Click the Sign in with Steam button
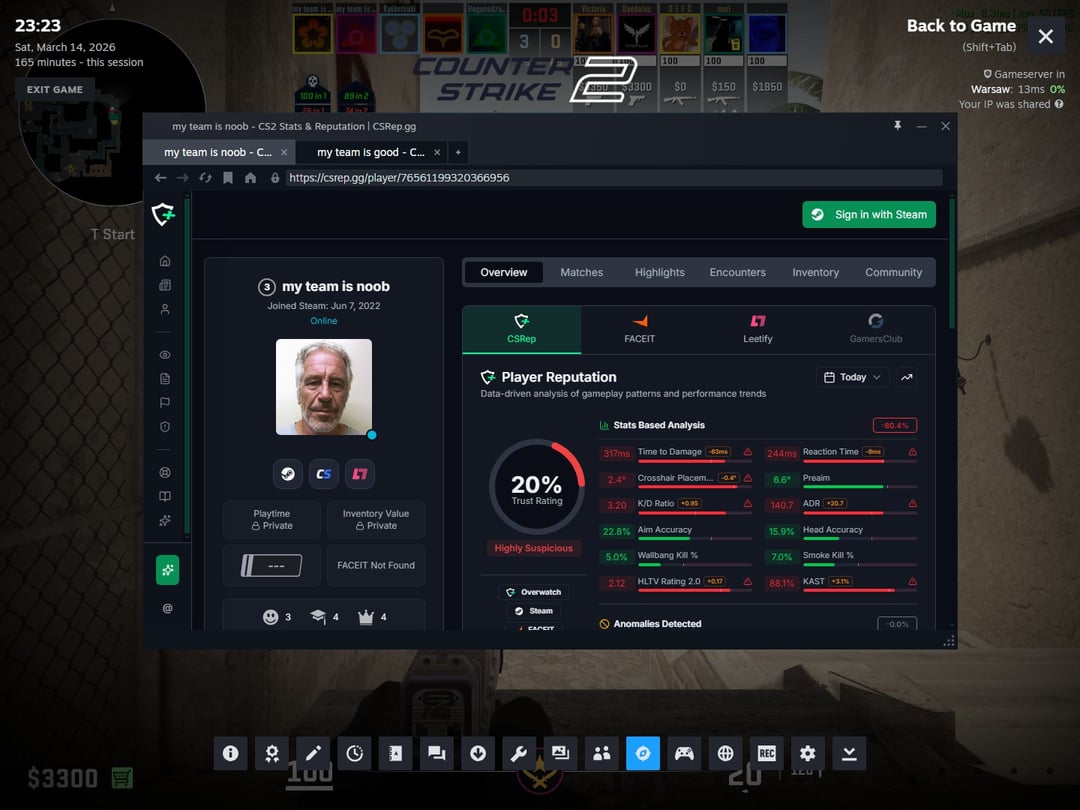This screenshot has height=810, width=1080. 868,214
